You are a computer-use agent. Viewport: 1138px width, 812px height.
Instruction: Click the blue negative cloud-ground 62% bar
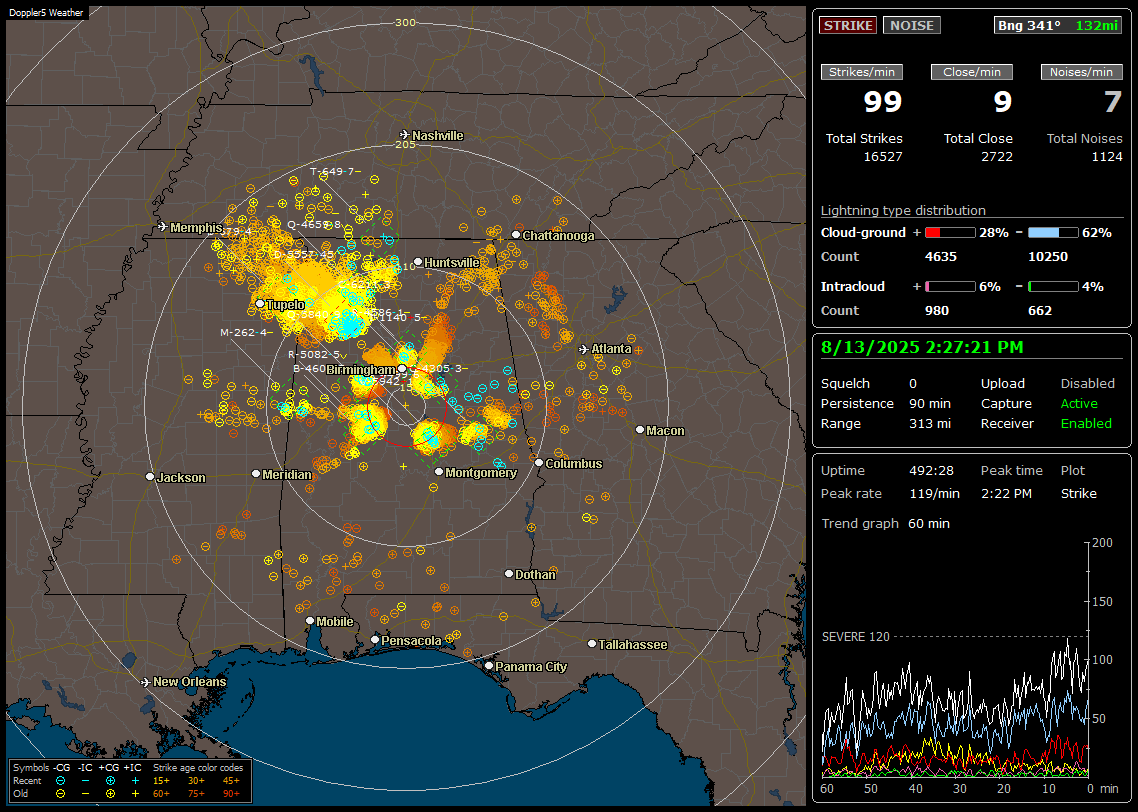(1053, 233)
